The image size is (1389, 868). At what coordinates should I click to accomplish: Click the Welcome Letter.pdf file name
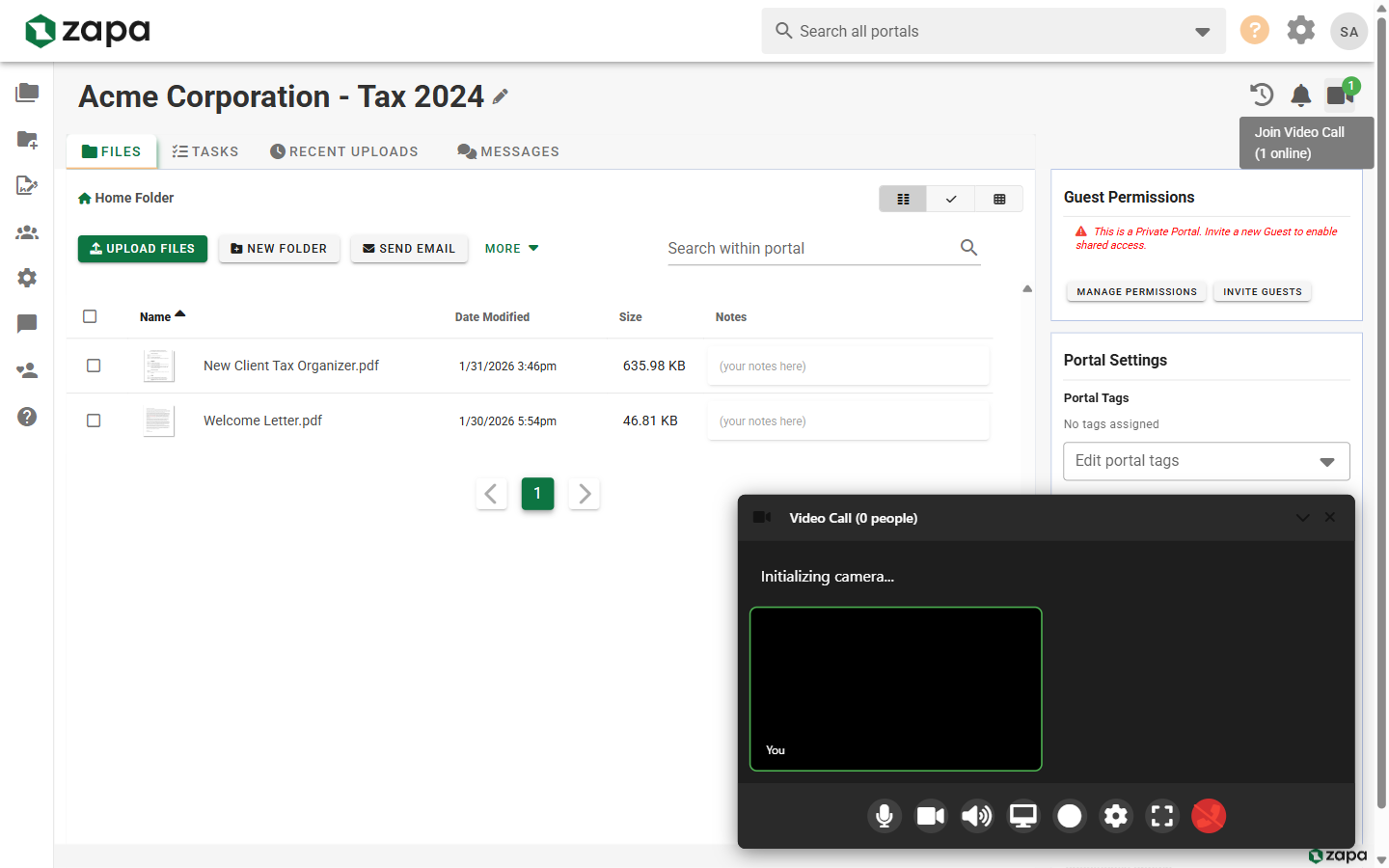pos(262,420)
